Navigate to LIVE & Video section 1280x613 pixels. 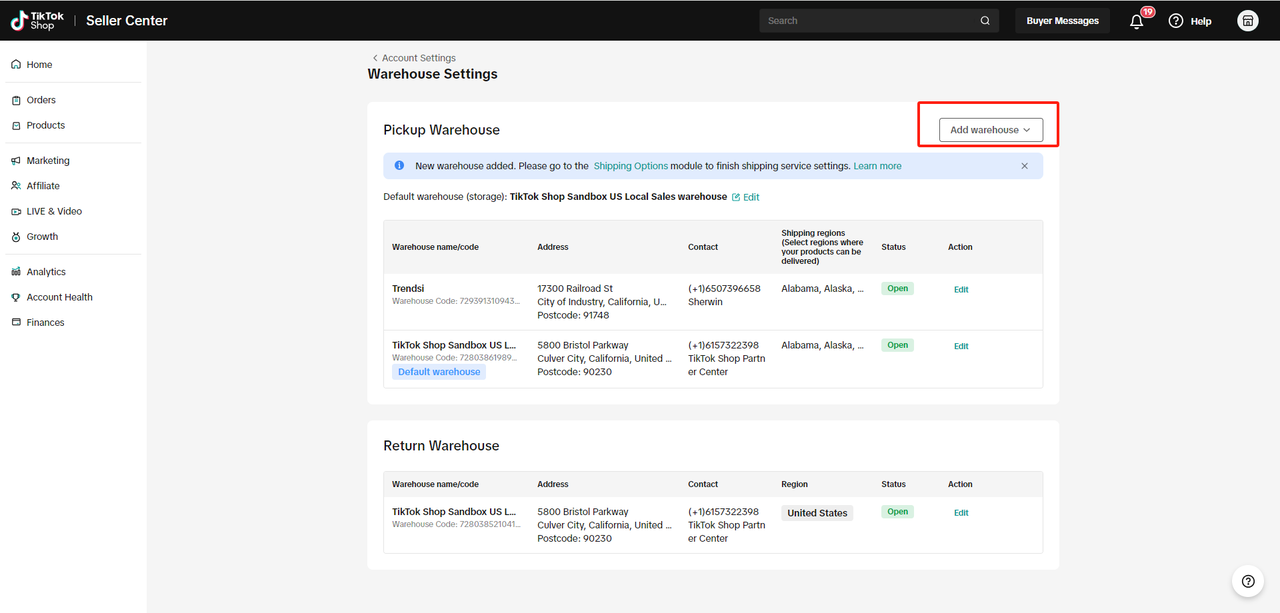click(x=54, y=211)
